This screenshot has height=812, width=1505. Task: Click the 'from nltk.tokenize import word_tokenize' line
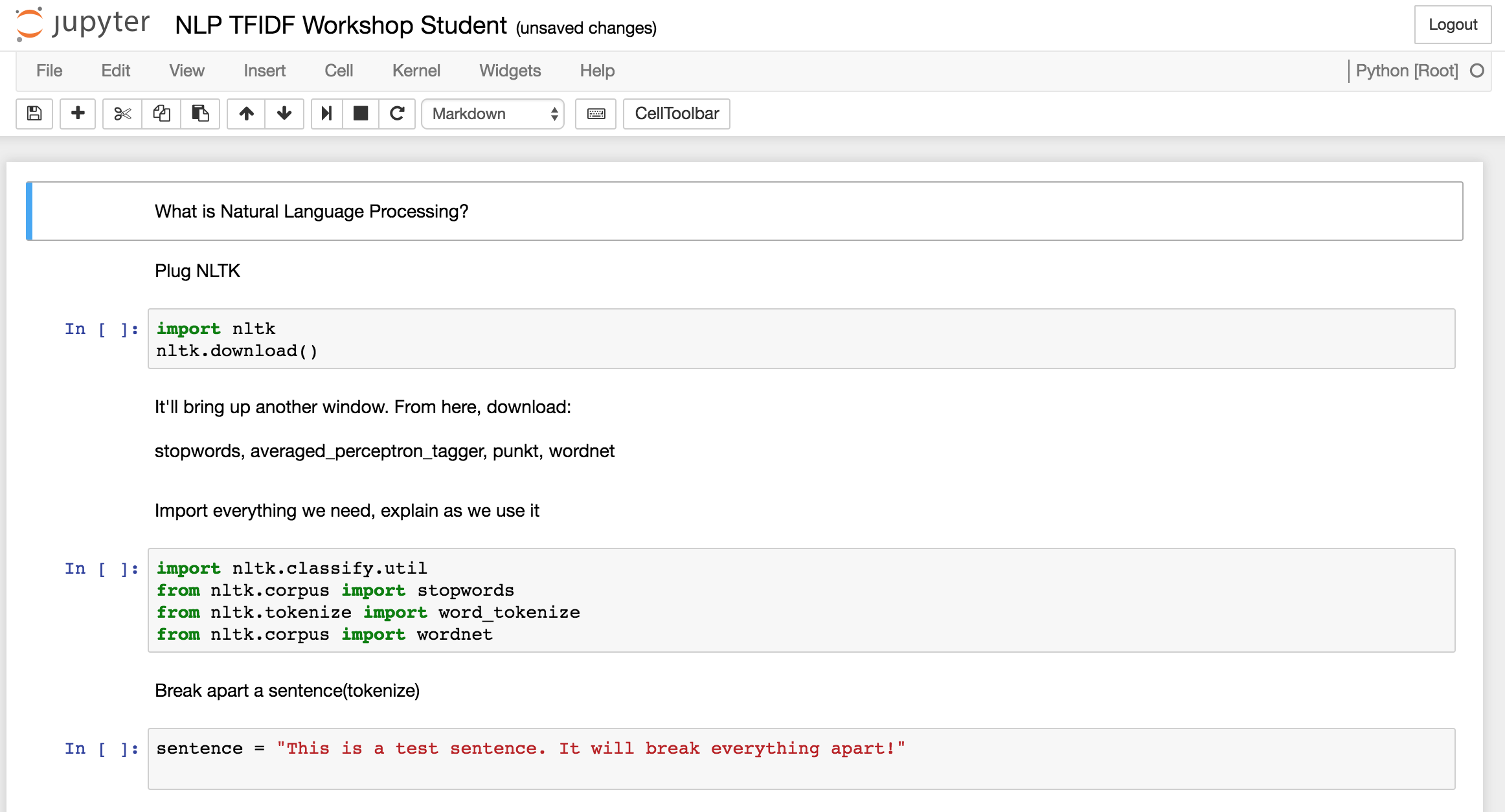point(368,612)
